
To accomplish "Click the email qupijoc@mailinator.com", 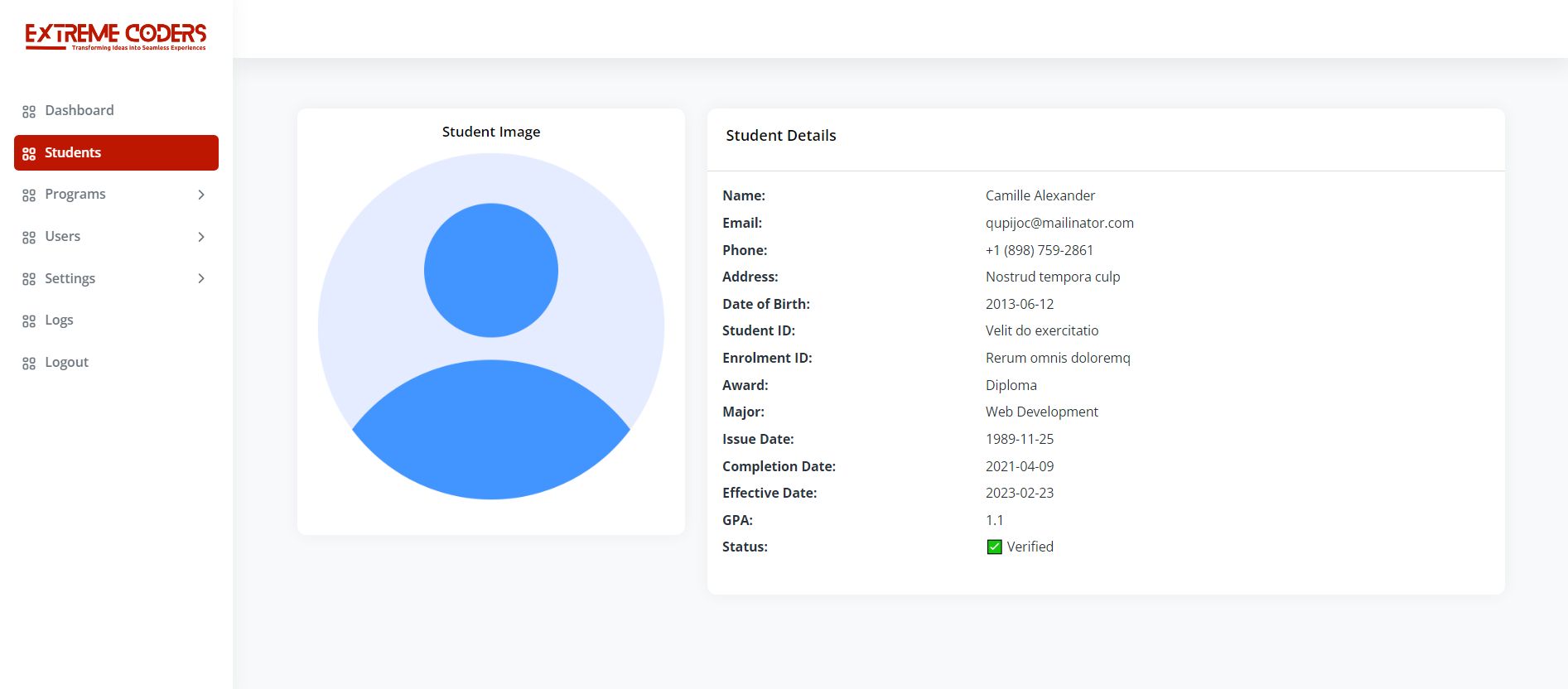I will tap(1059, 223).
